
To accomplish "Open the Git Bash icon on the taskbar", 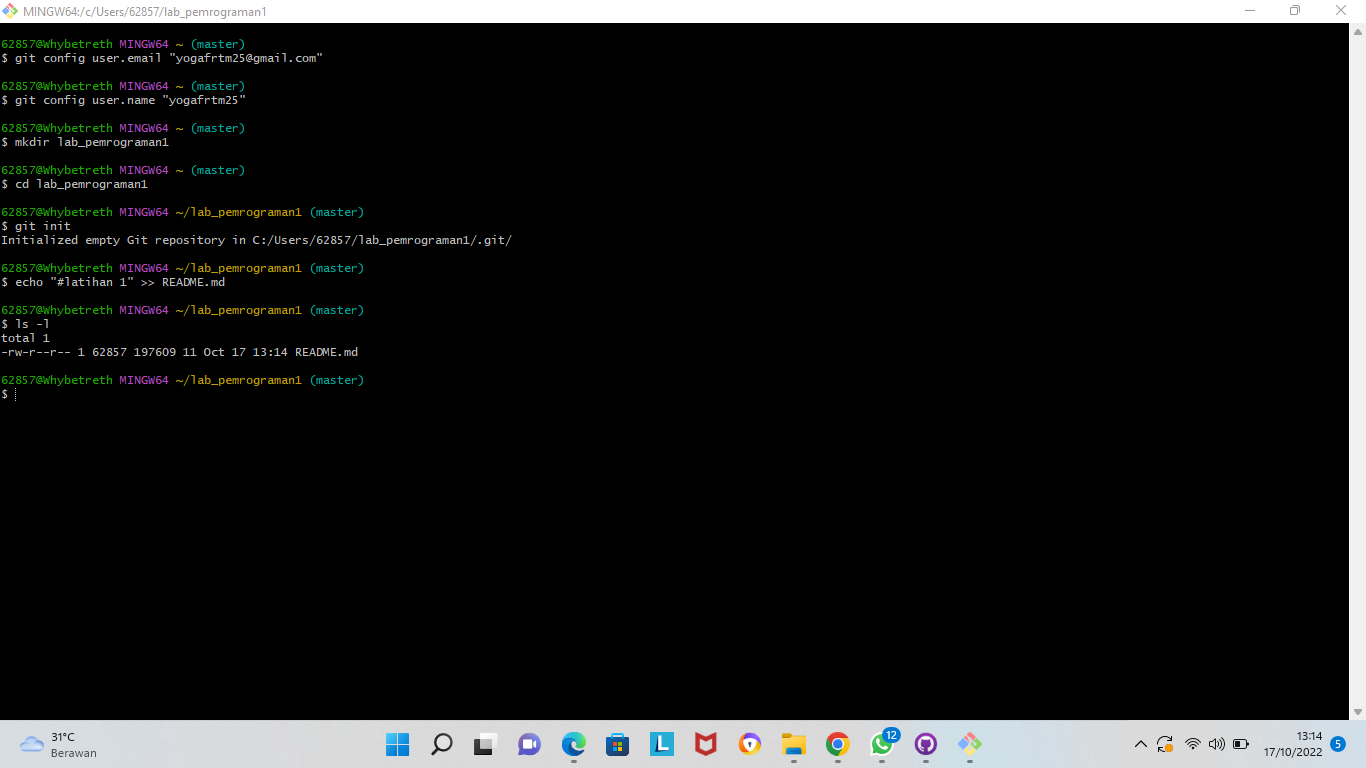I will coord(968,744).
